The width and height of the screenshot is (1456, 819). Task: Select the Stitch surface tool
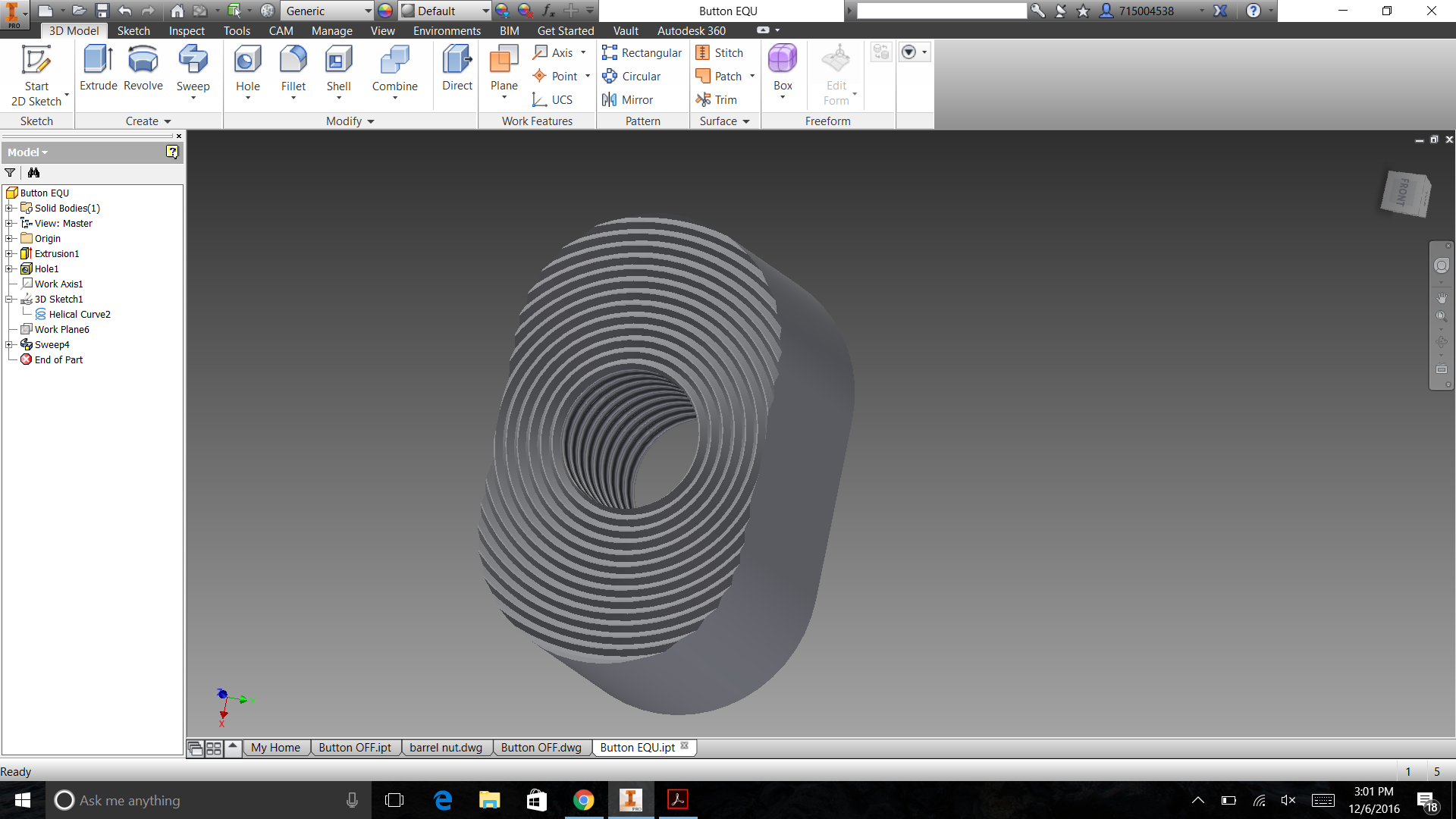(721, 52)
